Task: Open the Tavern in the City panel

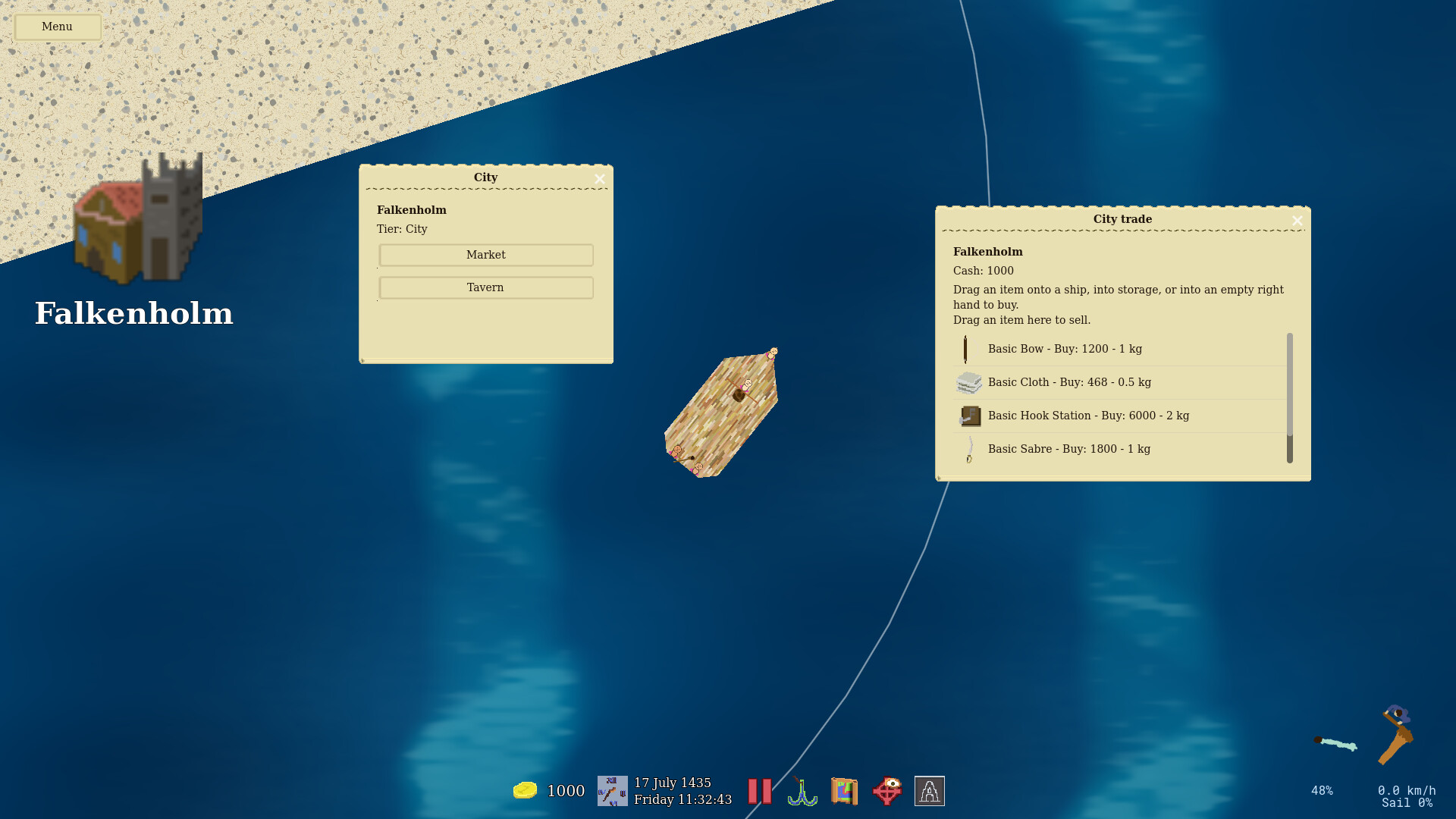Action: [x=486, y=287]
